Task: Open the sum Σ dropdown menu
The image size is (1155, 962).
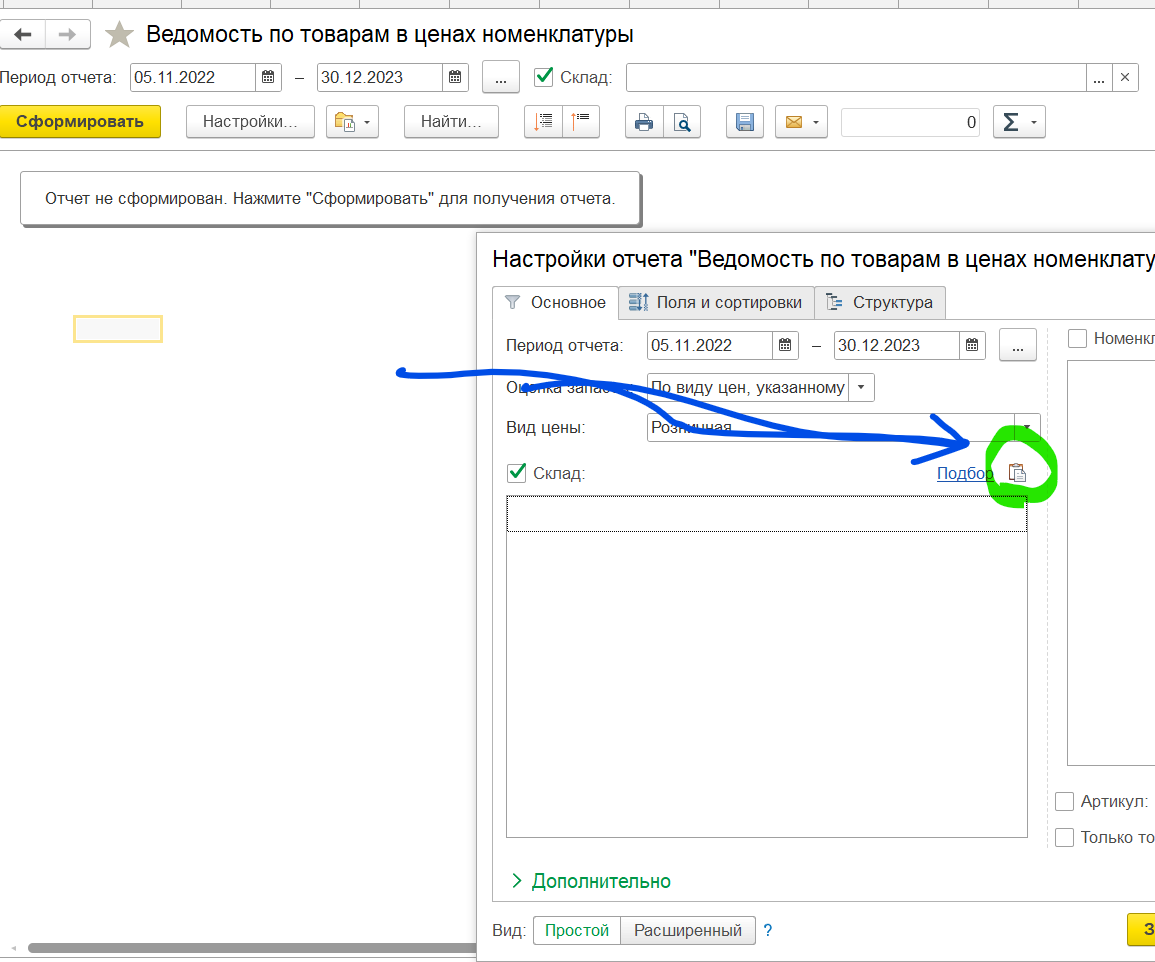Action: [x=1018, y=122]
